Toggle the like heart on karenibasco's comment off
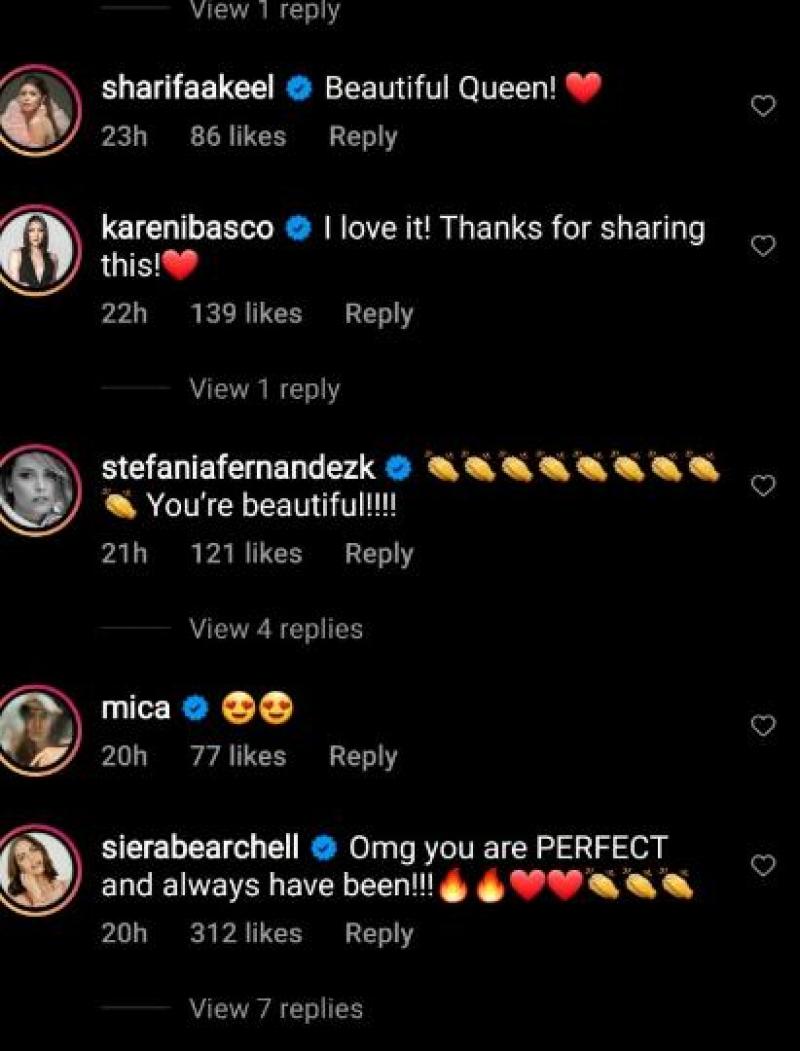The width and height of the screenshot is (800, 1051). 764,244
